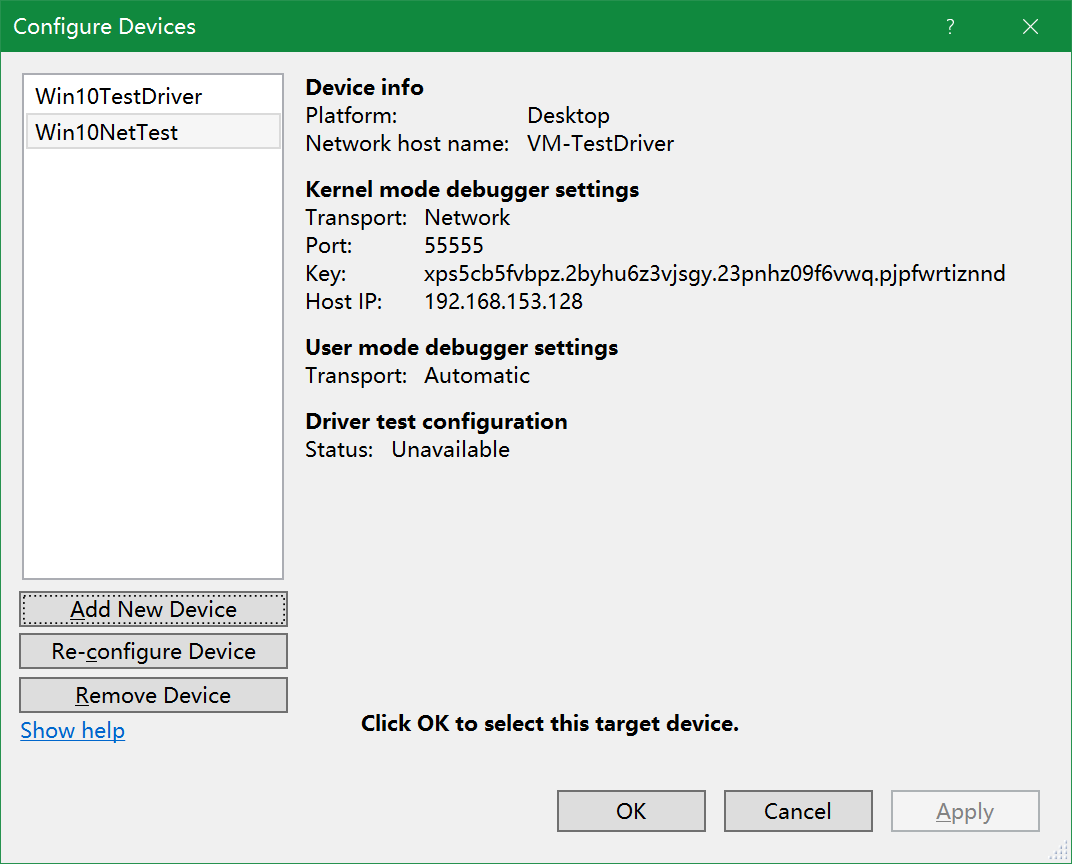Click the Re-configure Device button
This screenshot has height=864, width=1072.
point(152,651)
